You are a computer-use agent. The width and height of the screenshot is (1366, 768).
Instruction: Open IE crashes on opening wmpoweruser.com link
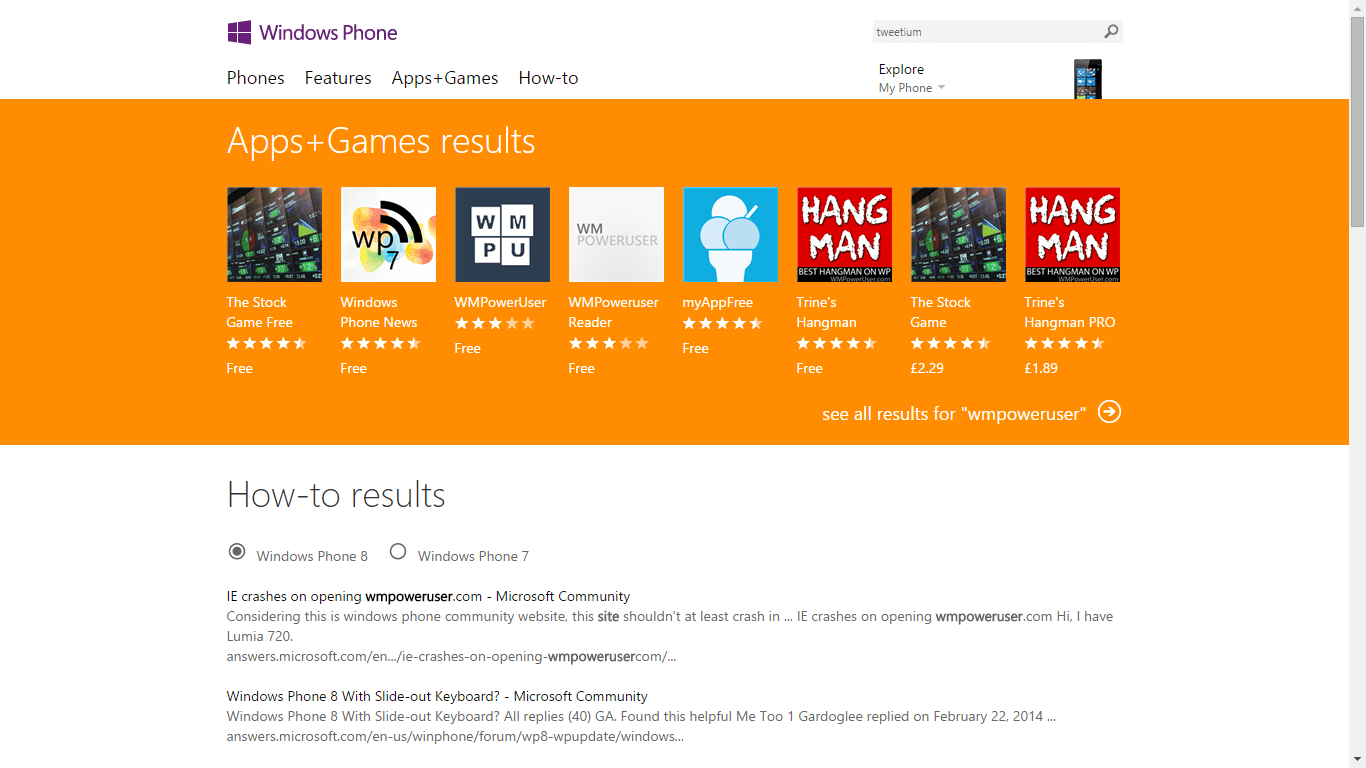point(428,596)
